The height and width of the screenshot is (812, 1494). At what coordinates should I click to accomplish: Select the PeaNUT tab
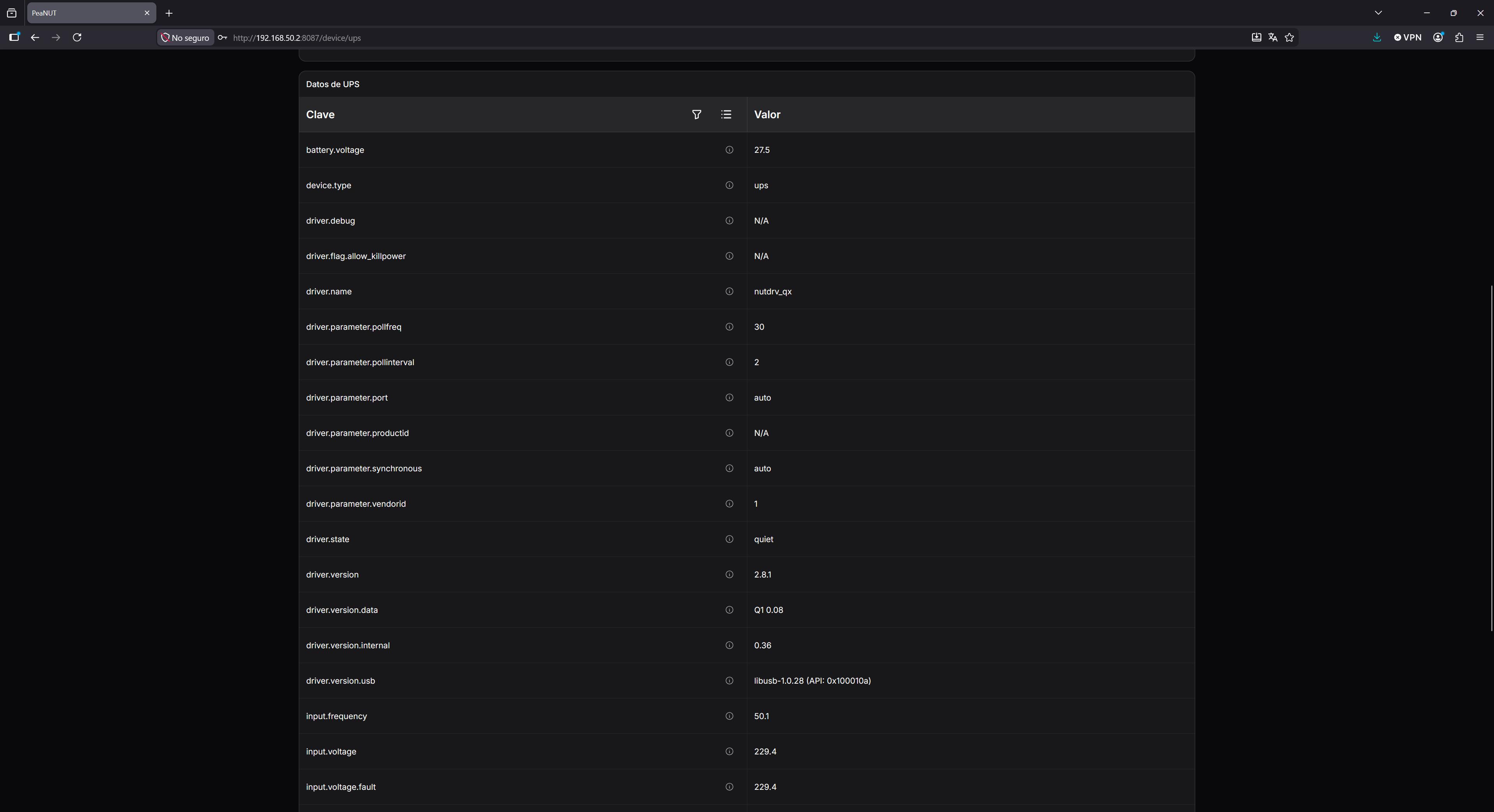91,13
